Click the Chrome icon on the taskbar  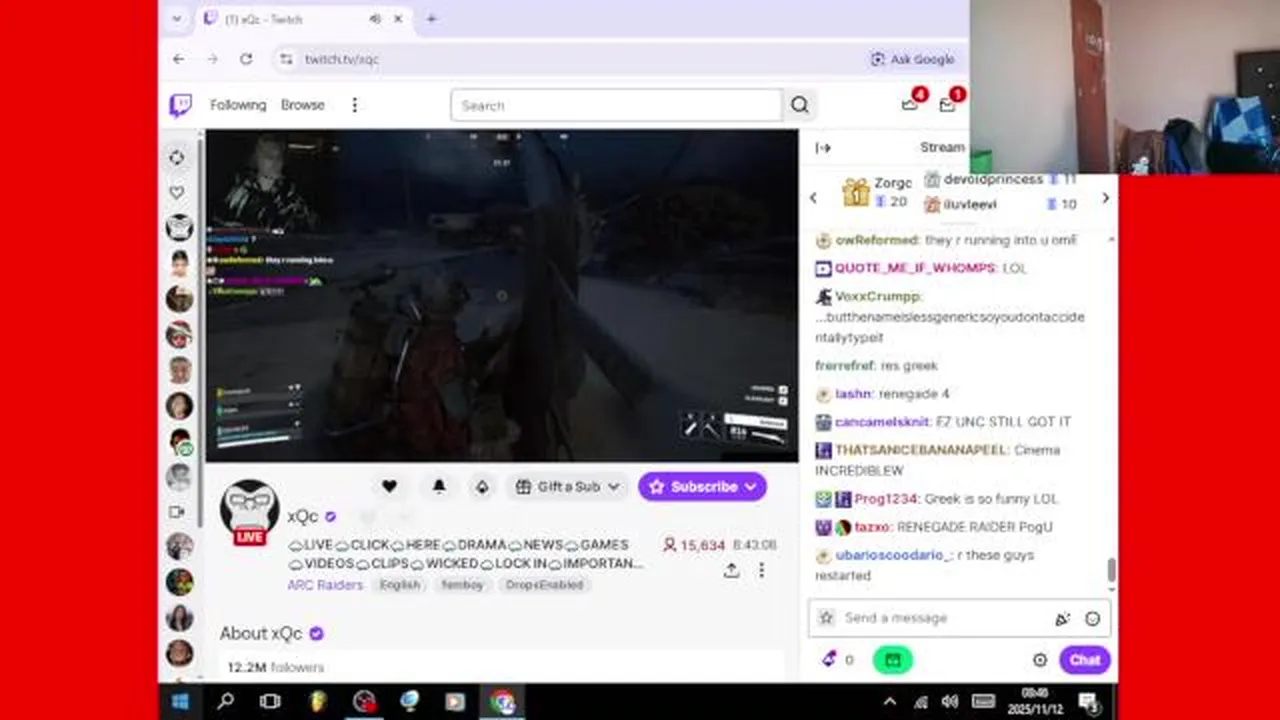point(502,702)
